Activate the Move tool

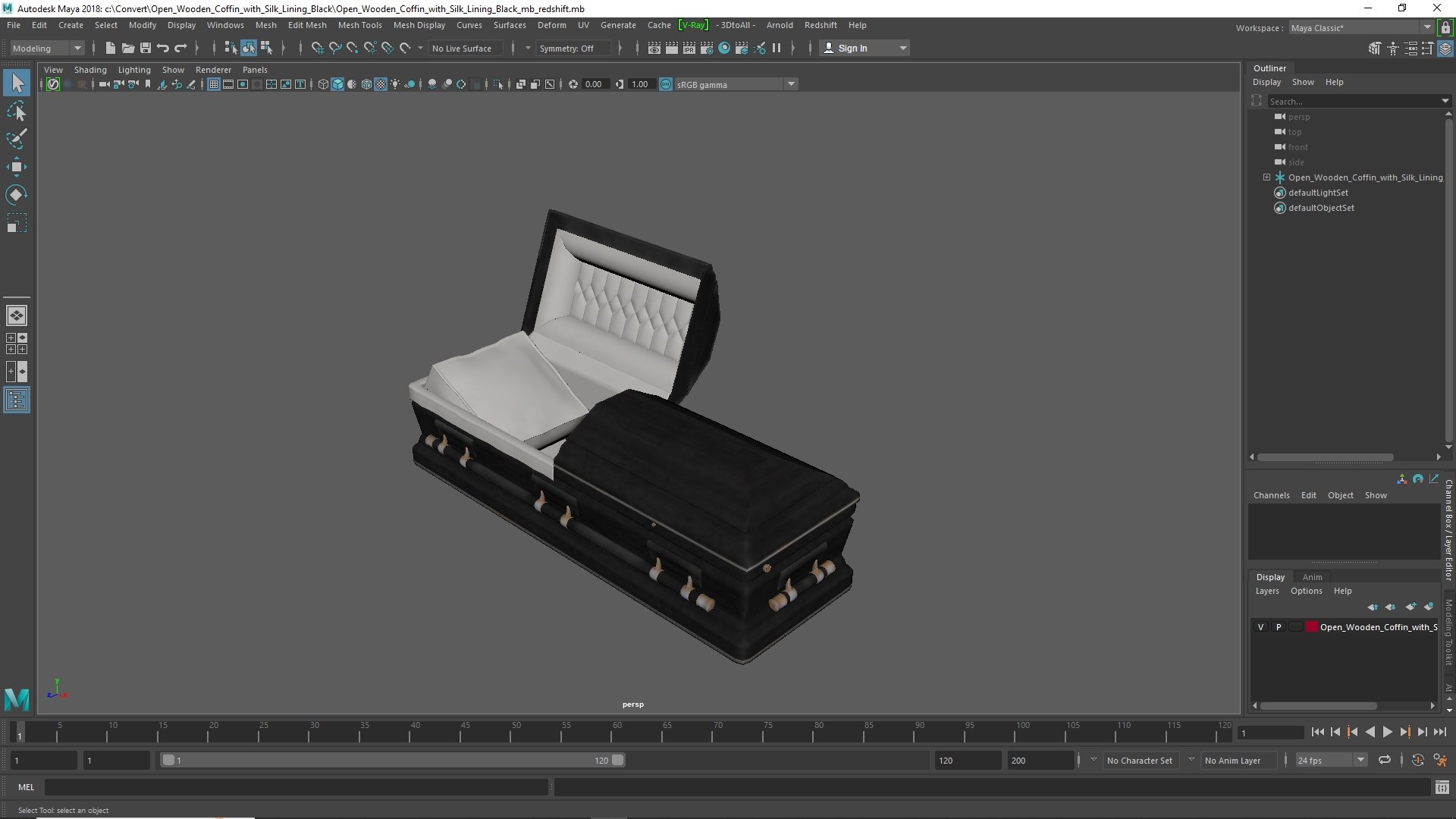(17, 167)
